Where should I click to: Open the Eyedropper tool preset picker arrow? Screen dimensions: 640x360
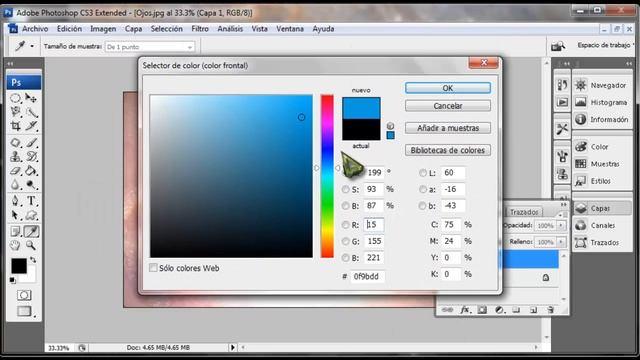(32, 46)
